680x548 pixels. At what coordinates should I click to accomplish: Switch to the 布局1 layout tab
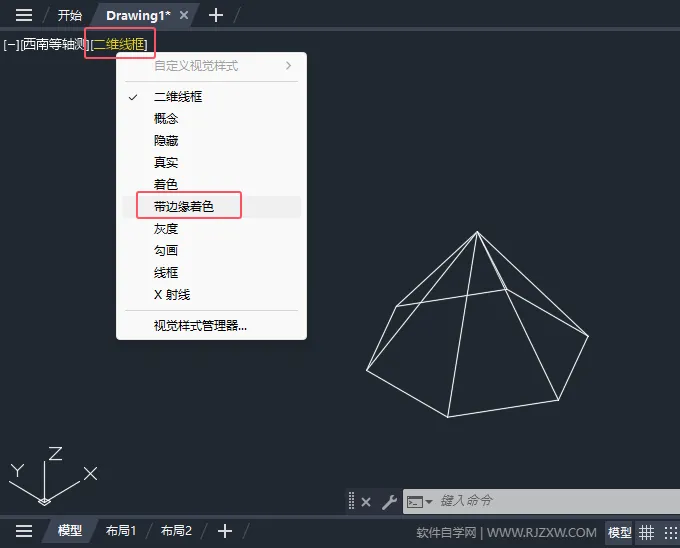(x=121, y=531)
